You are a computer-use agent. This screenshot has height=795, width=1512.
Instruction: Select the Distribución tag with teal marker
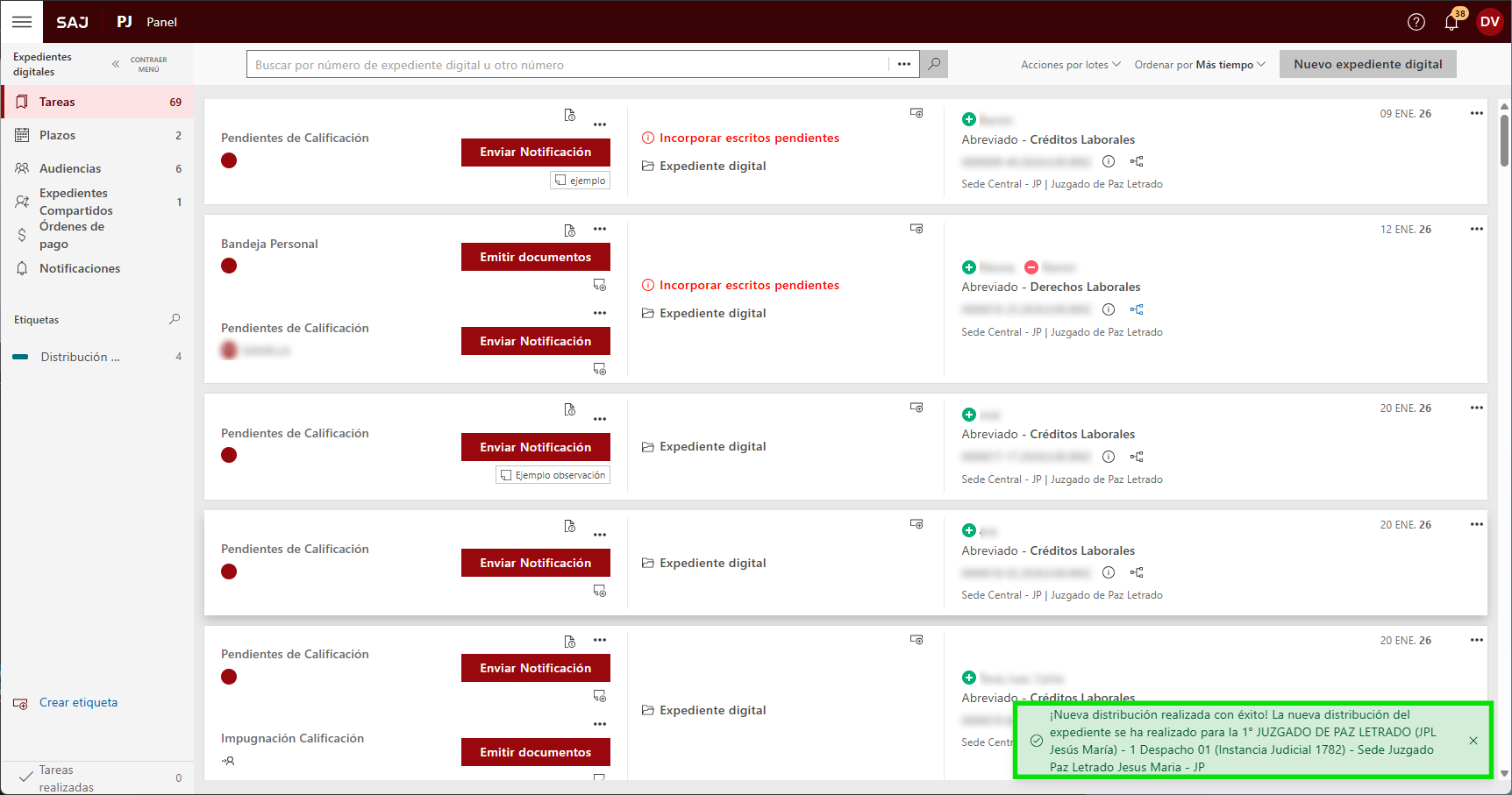click(x=80, y=357)
